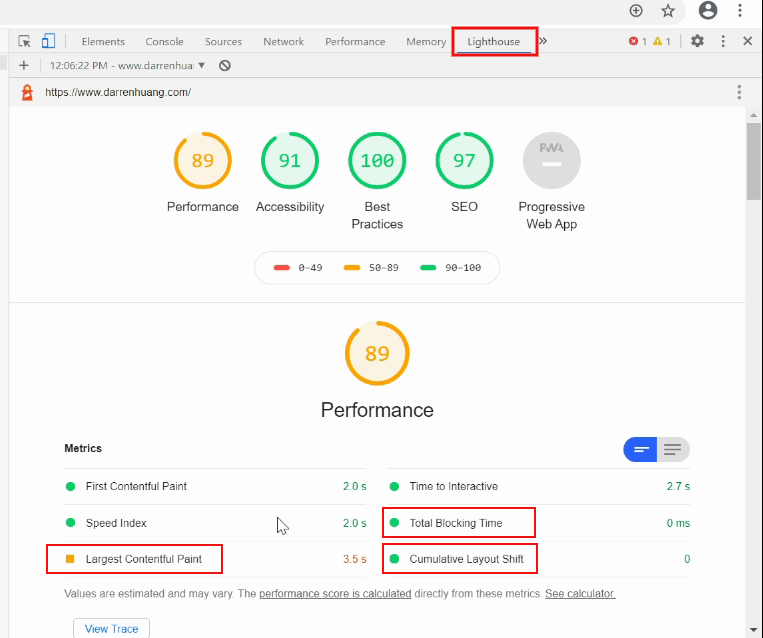The width and height of the screenshot is (763, 638).
Task: Jump to SEO score gauge 97
Action: (x=464, y=161)
